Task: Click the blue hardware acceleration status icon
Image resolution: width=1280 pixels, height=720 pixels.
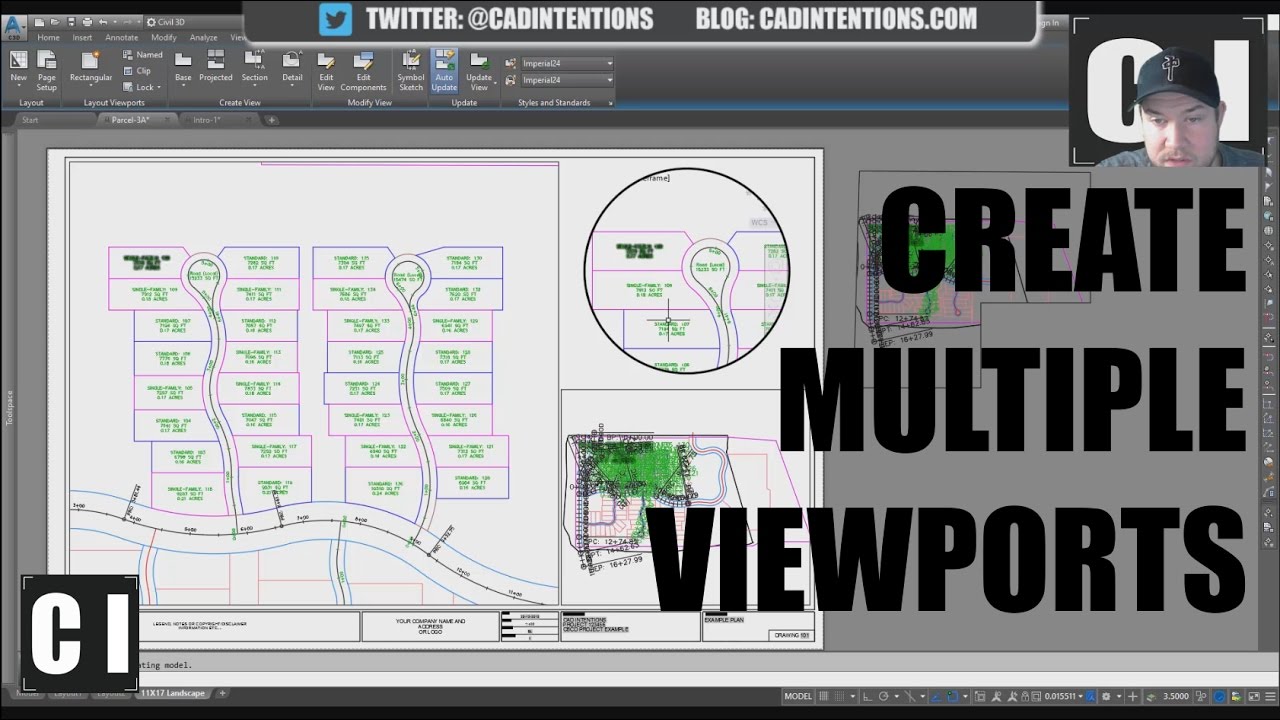Action: click(1219, 697)
